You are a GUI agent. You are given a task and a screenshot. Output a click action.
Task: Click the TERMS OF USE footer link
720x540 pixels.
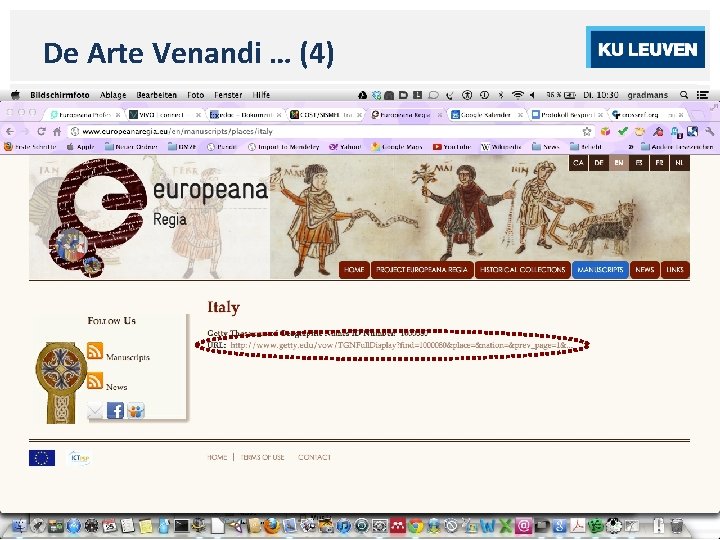262,457
